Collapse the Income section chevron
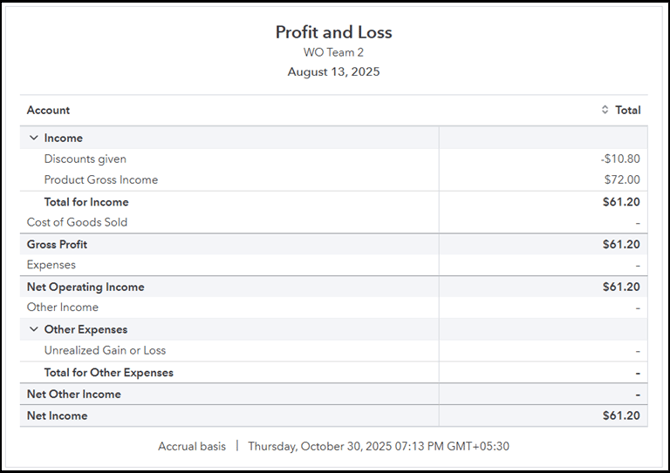Image resolution: width=670 pixels, height=473 pixels. tap(33, 138)
